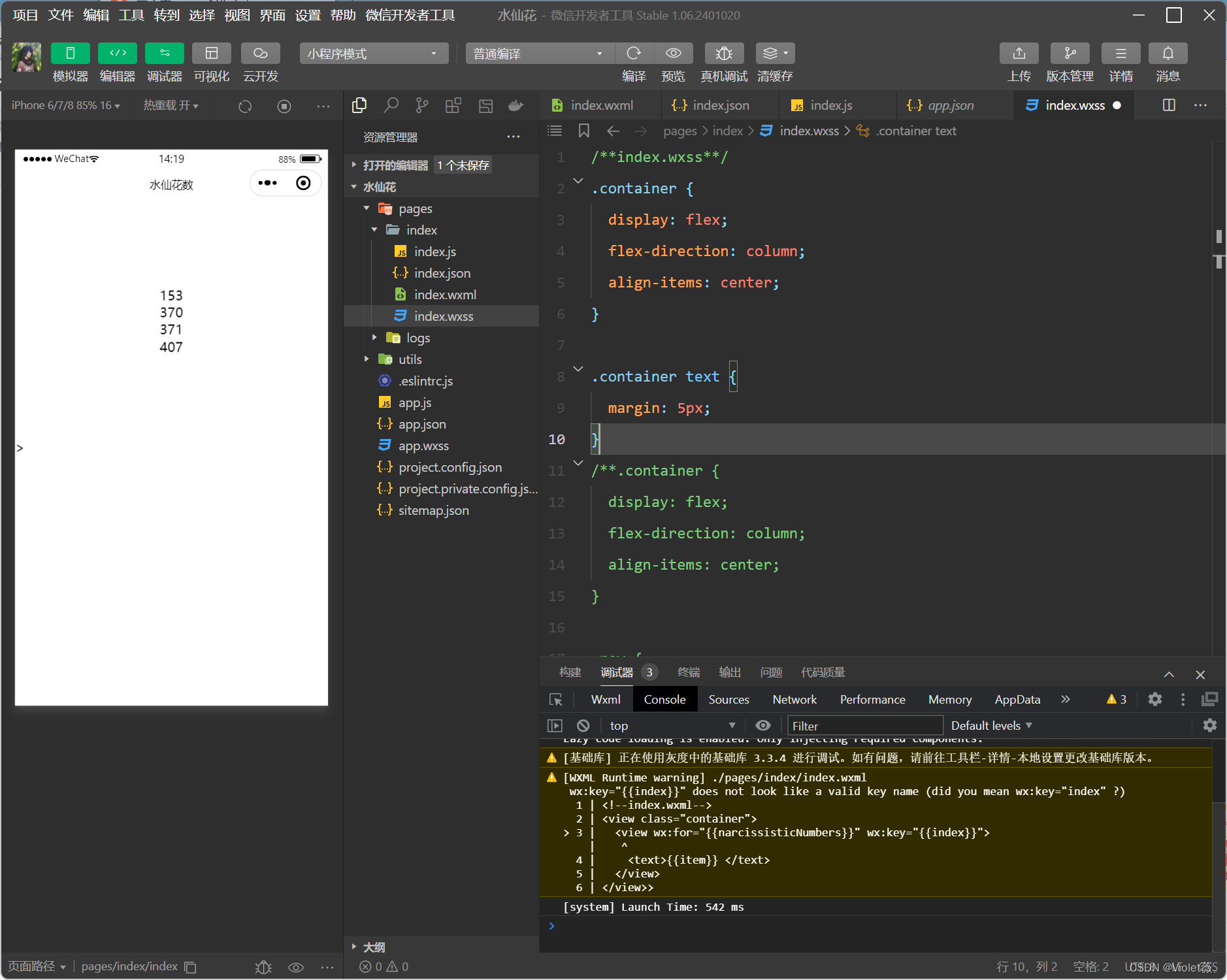Open the iPhone 6/7/8 device dropdown

point(65,105)
